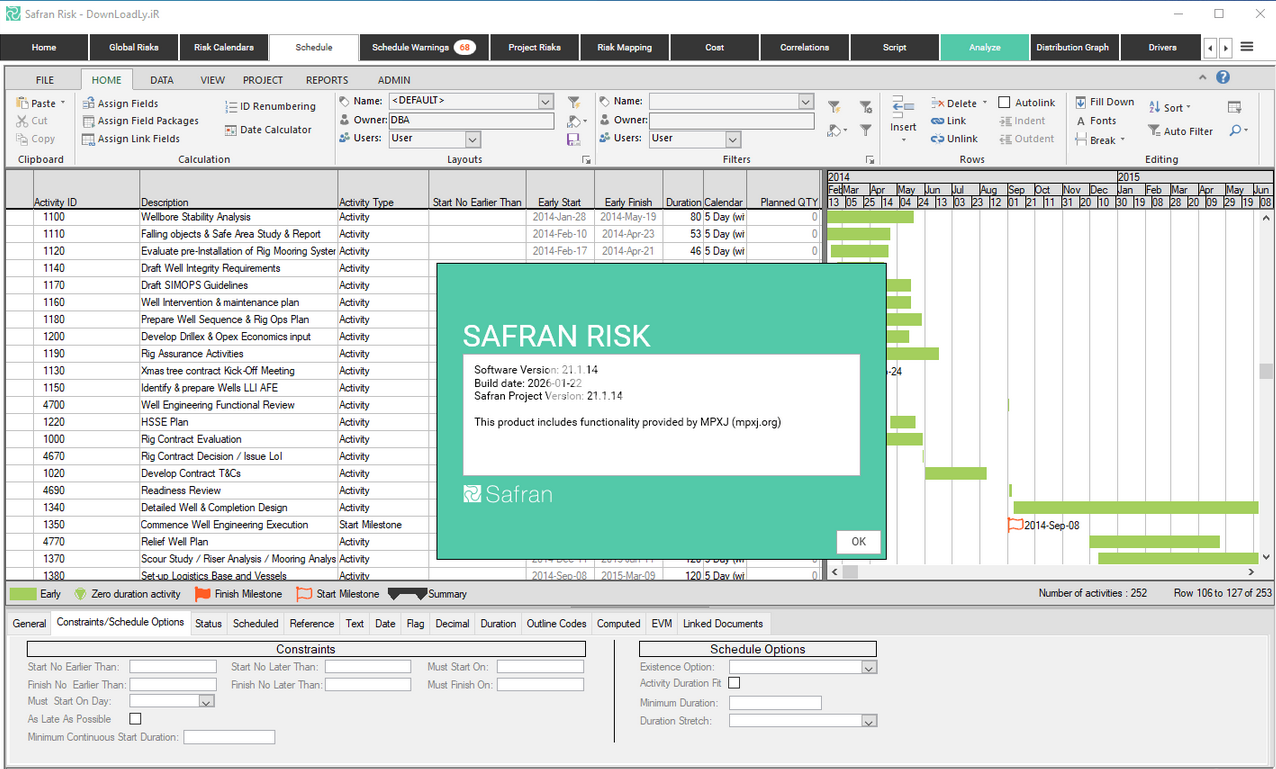Open the hamburger menu beside main tabs
Screen dimensions: 1276x769
point(1247,47)
